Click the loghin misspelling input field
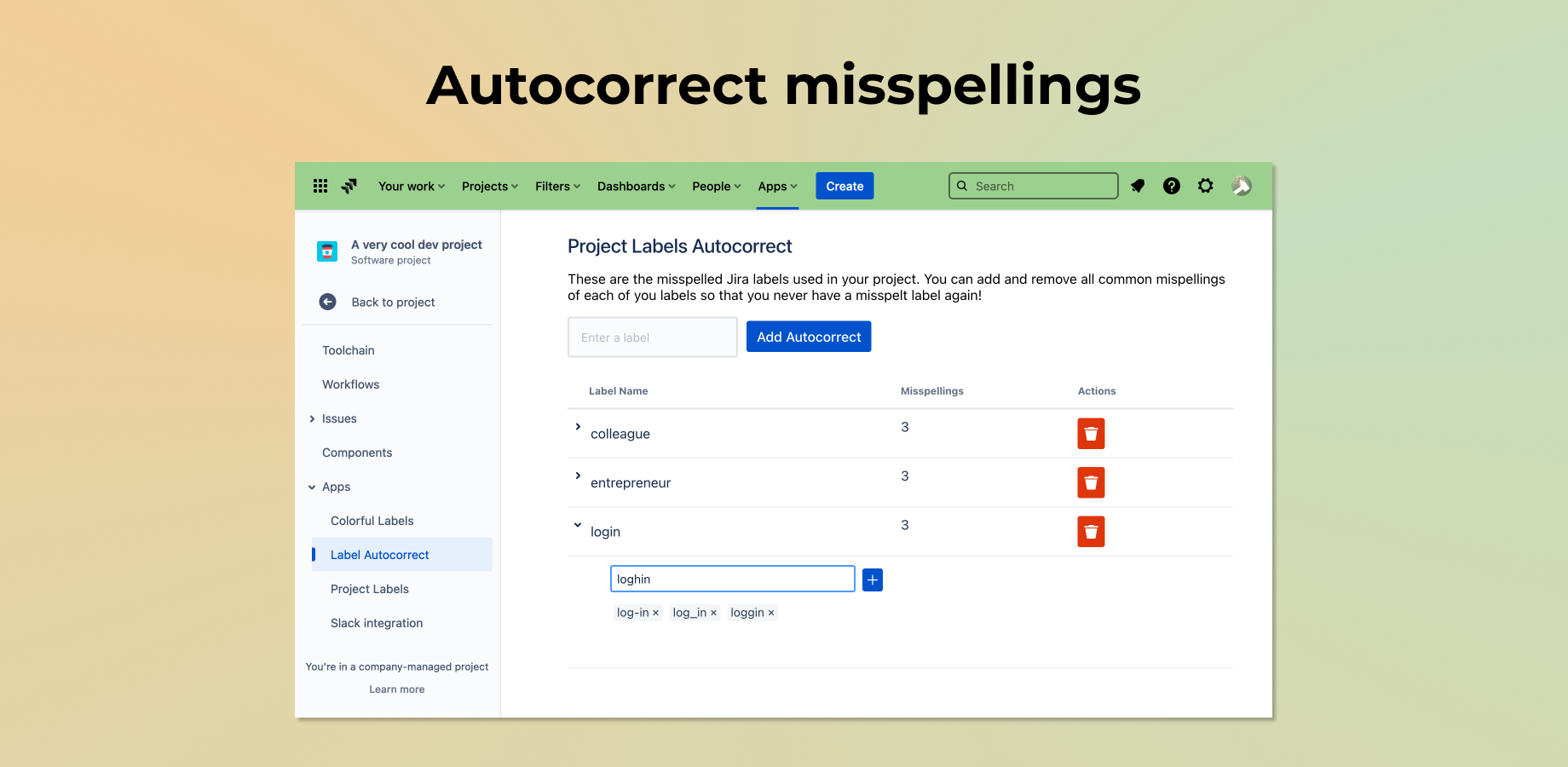The width and height of the screenshot is (1568, 767). tap(733, 579)
